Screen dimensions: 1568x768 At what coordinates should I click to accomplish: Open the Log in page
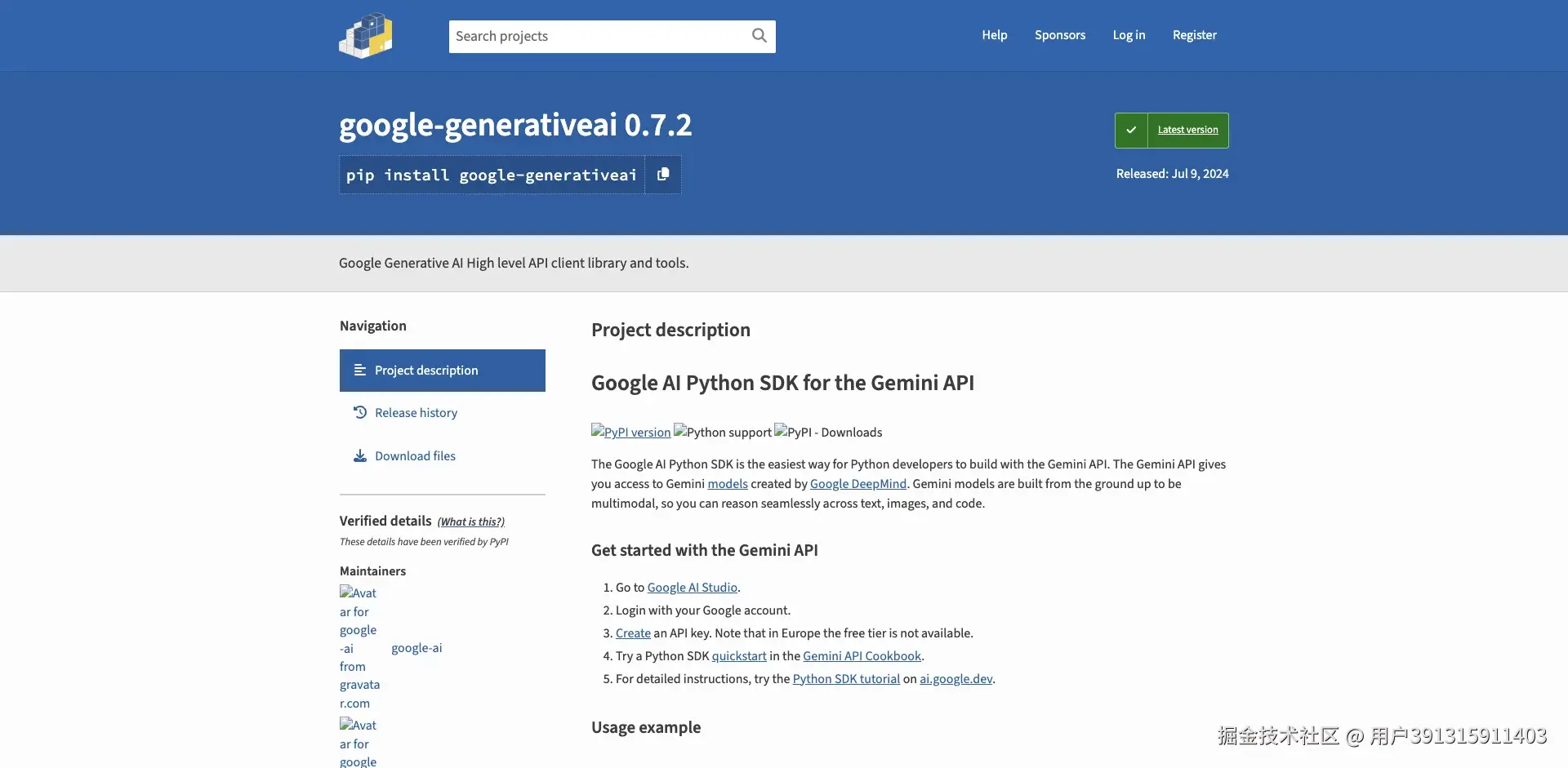[1129, 35]
